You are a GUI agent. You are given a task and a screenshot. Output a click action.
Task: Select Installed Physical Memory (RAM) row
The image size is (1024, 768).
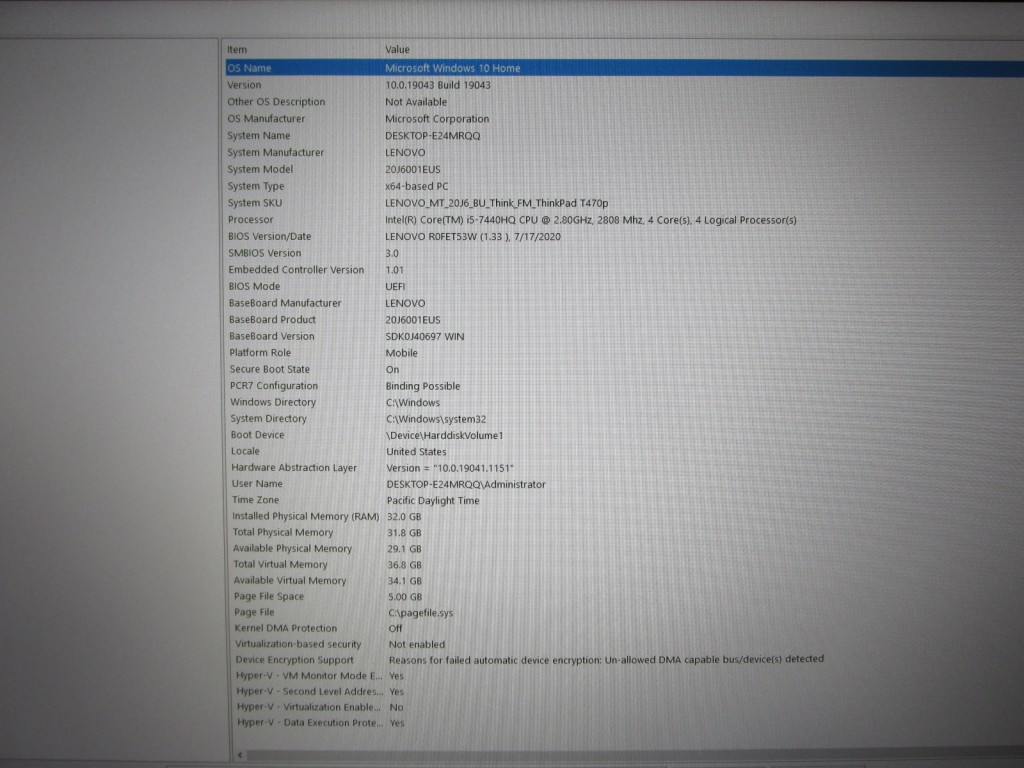coord(305,516)
